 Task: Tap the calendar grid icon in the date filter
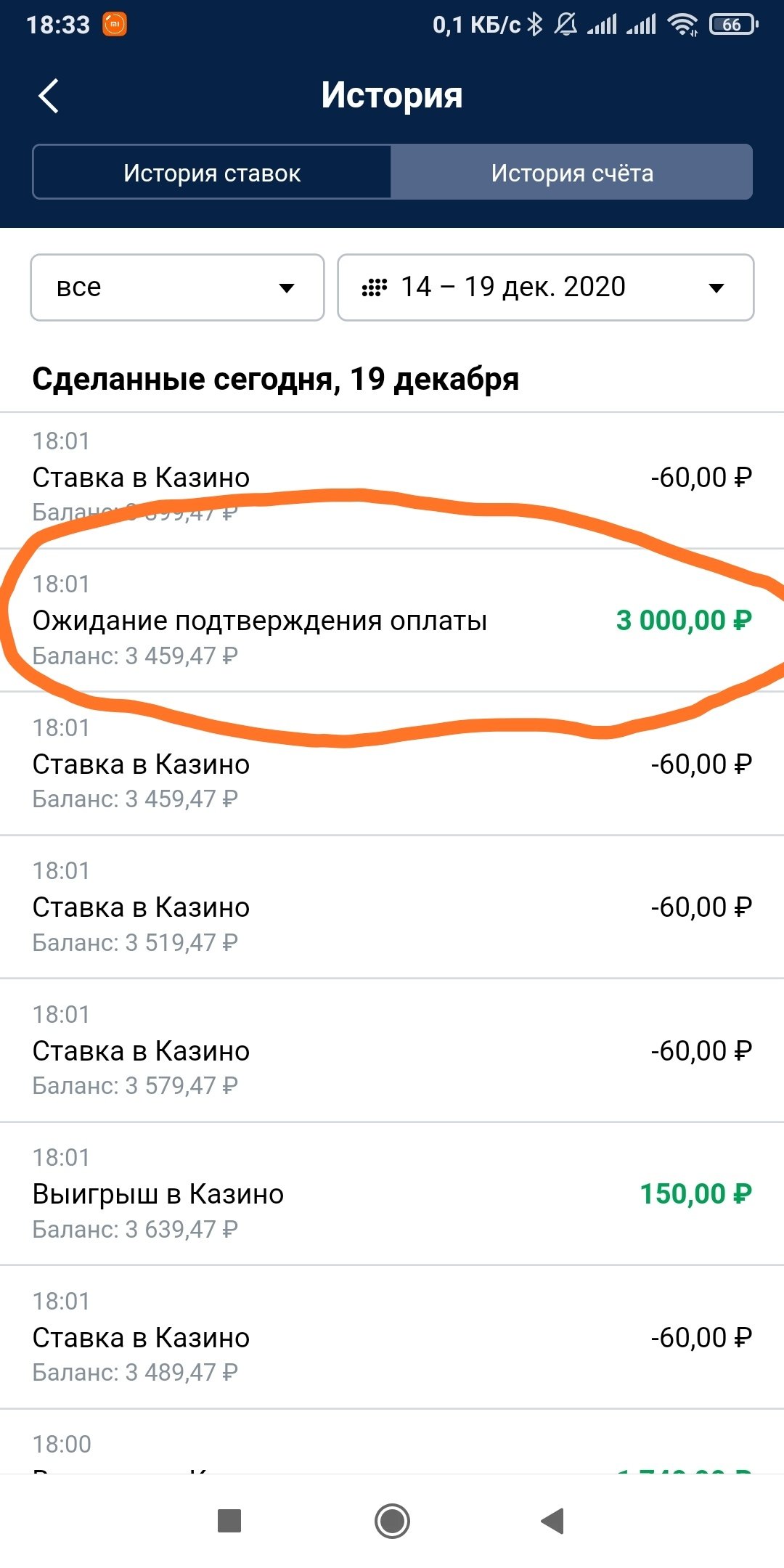375,287
